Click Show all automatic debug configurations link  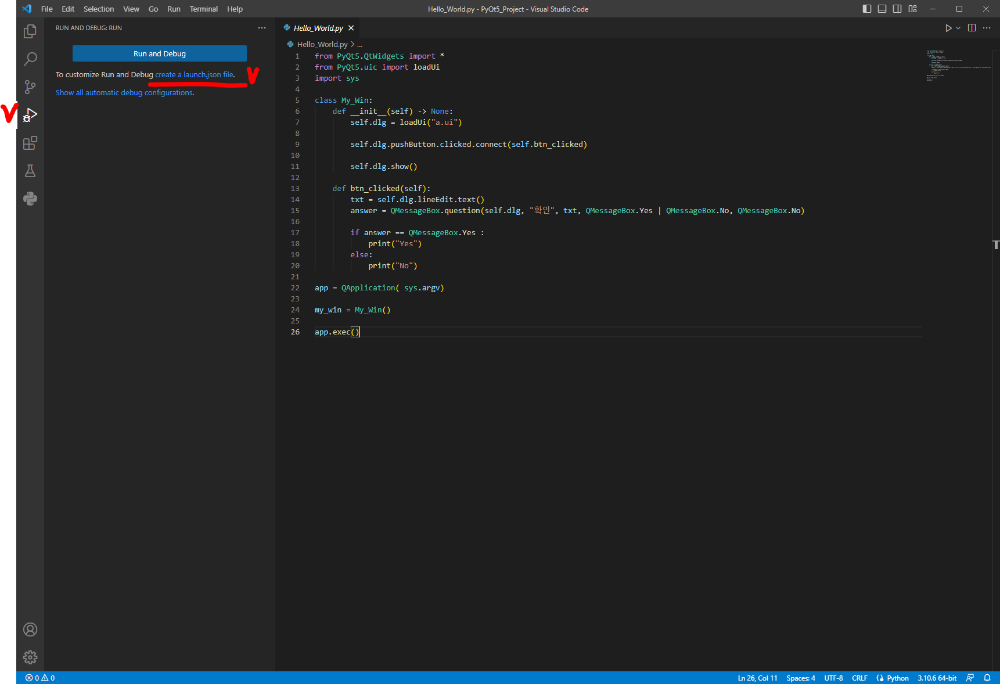coord(124,92)
